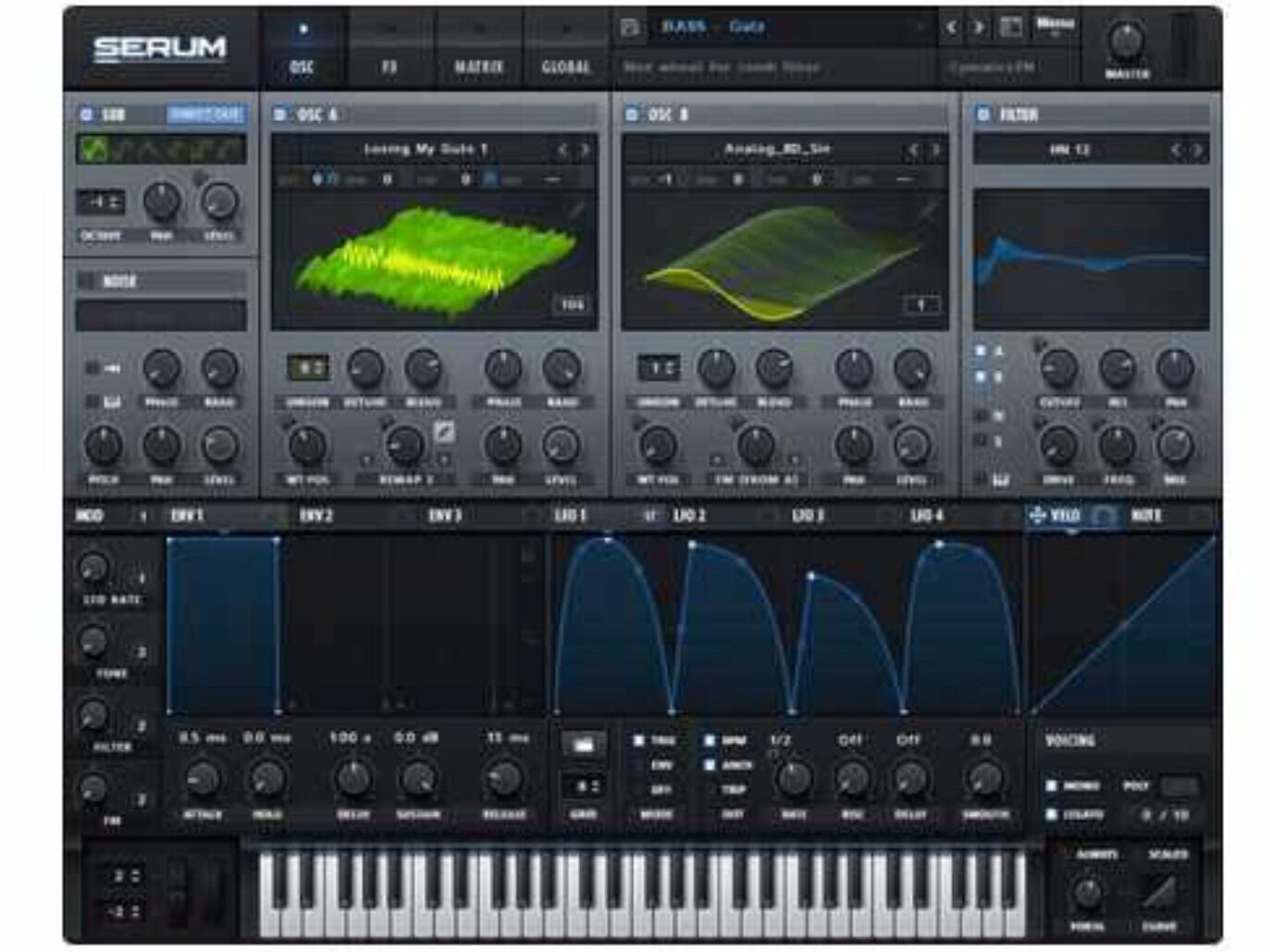The height and width of the screenshot is (952, 1270).
Task: Click the save preset floppy disk icon
Action: pyautogui.click(x=631, y=28)
